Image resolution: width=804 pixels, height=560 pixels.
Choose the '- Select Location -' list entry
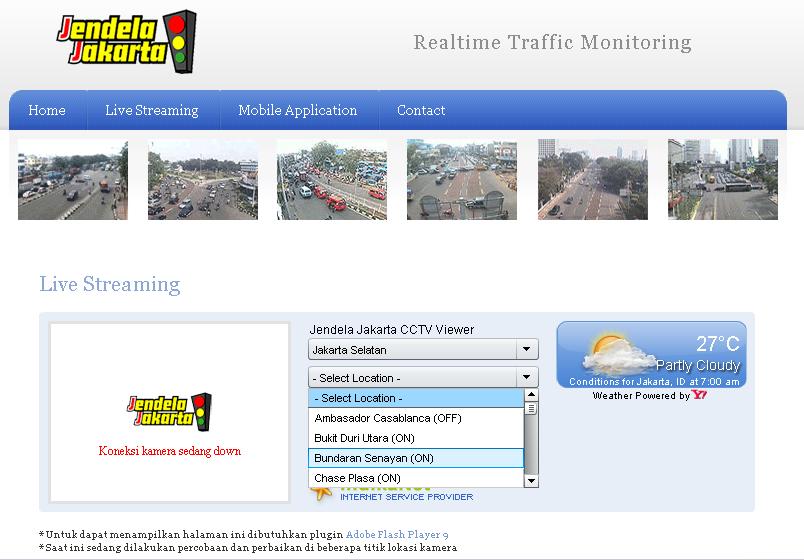coord(416,398)
